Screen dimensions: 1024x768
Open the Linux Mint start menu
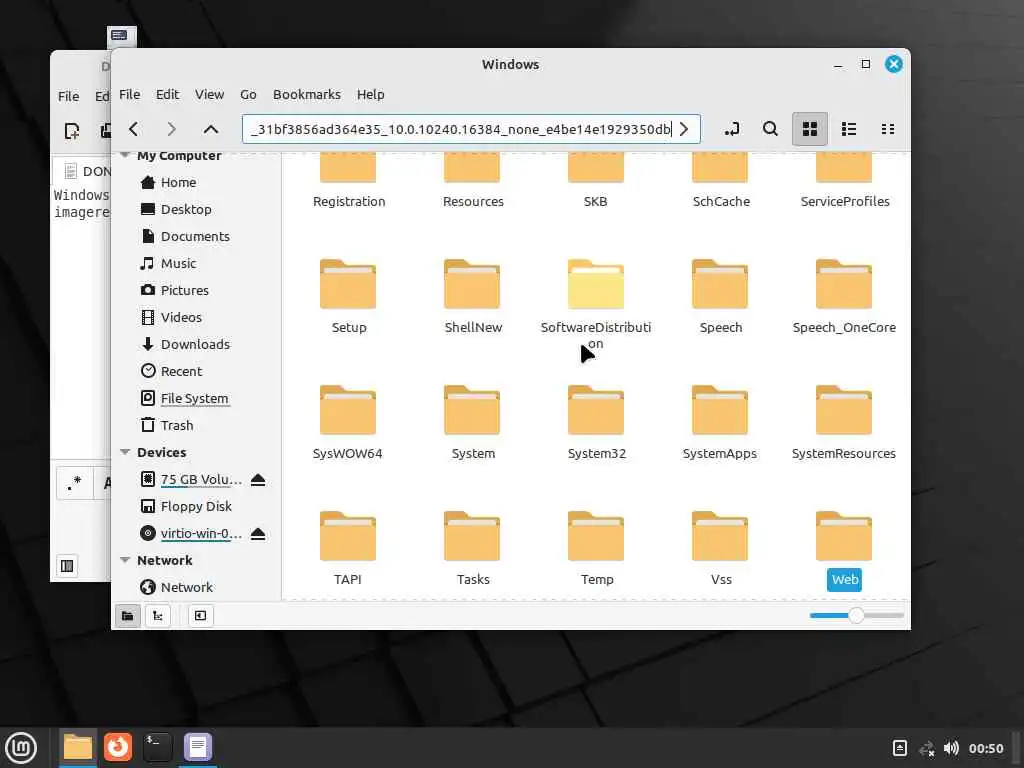22,748
